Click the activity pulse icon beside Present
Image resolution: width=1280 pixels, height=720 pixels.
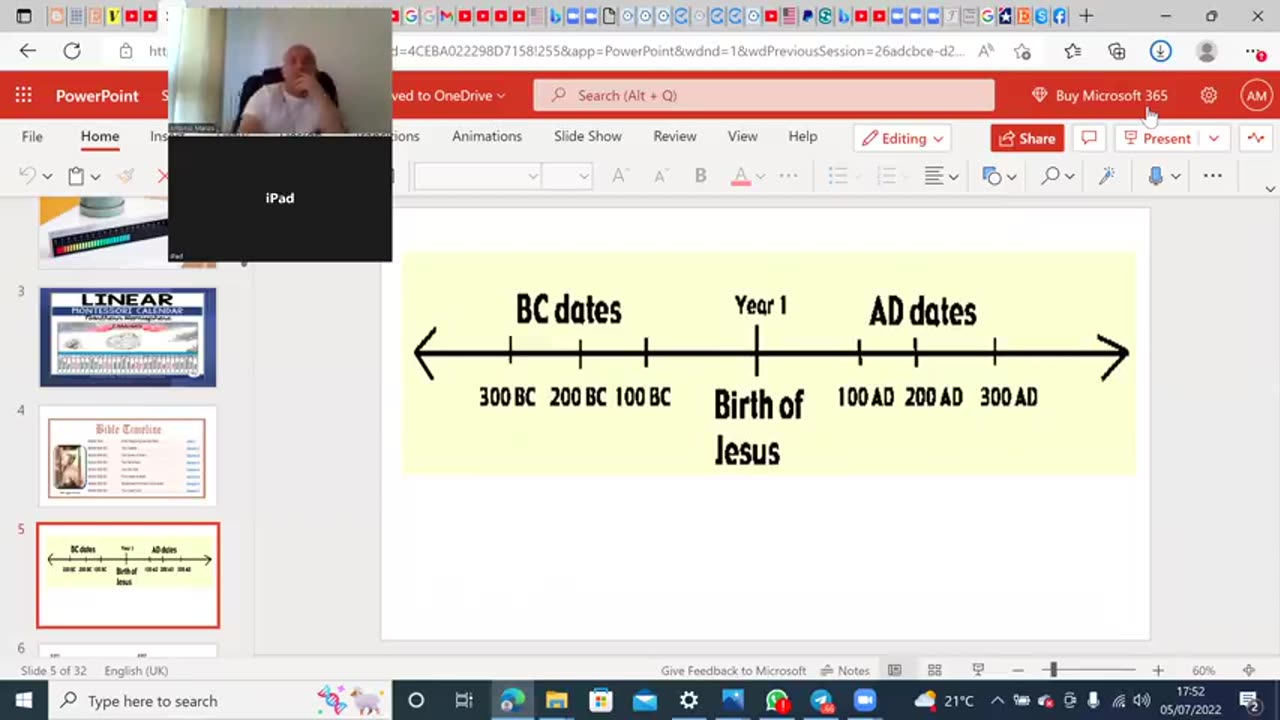1256,138
